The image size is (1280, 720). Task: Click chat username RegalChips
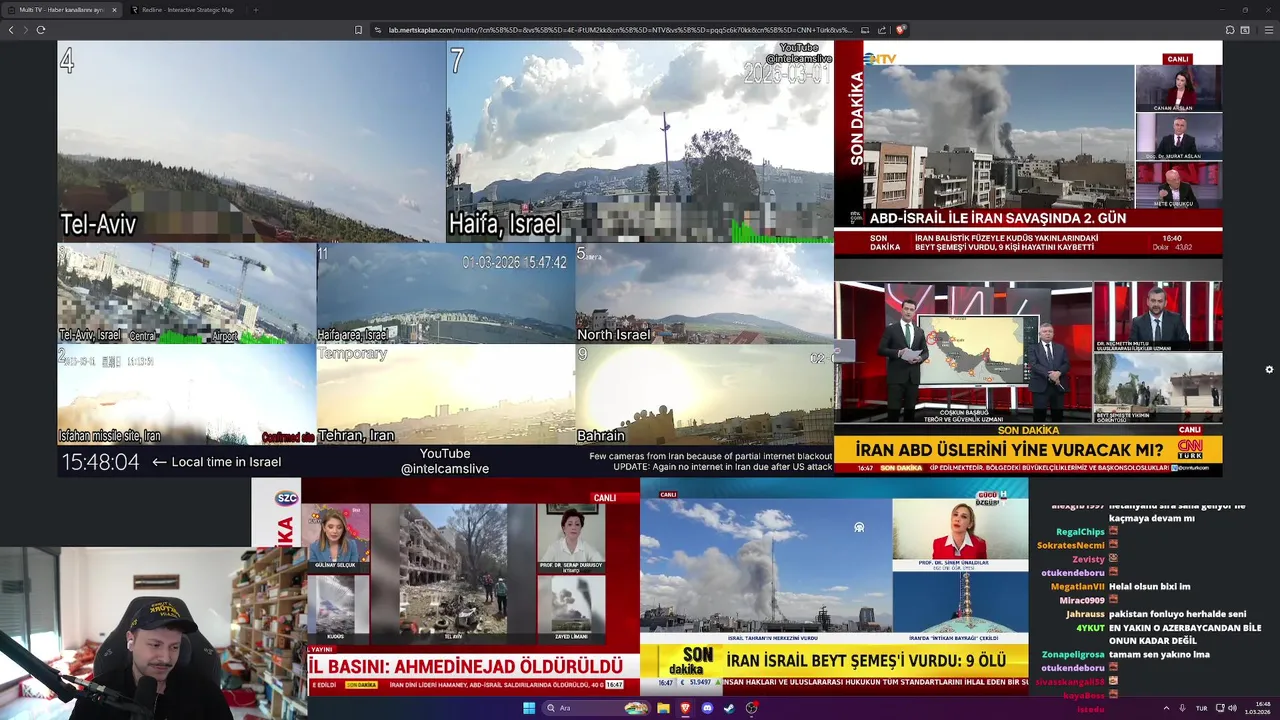pos(1080,532)
